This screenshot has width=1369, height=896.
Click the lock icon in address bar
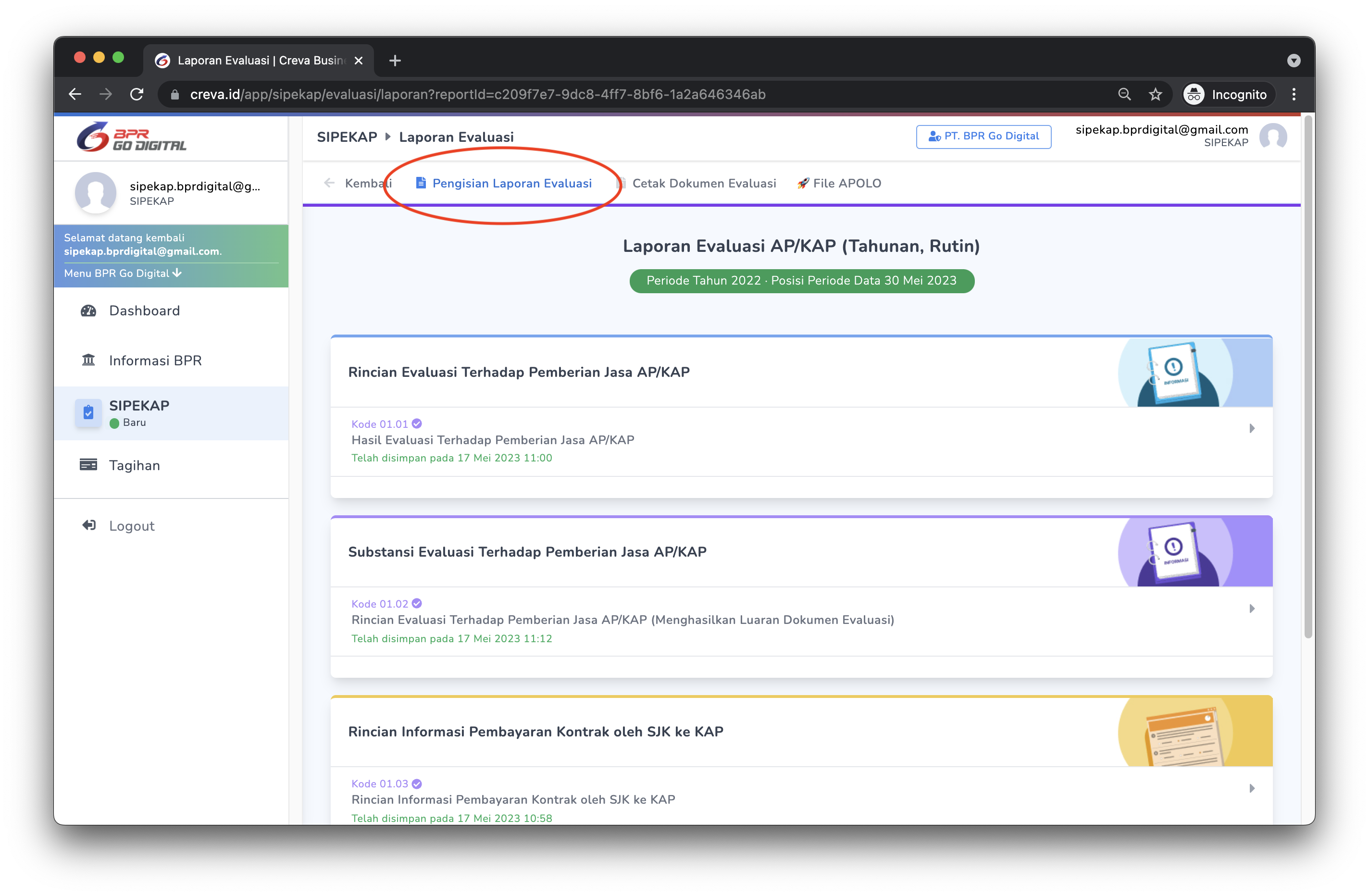point(175,95)
